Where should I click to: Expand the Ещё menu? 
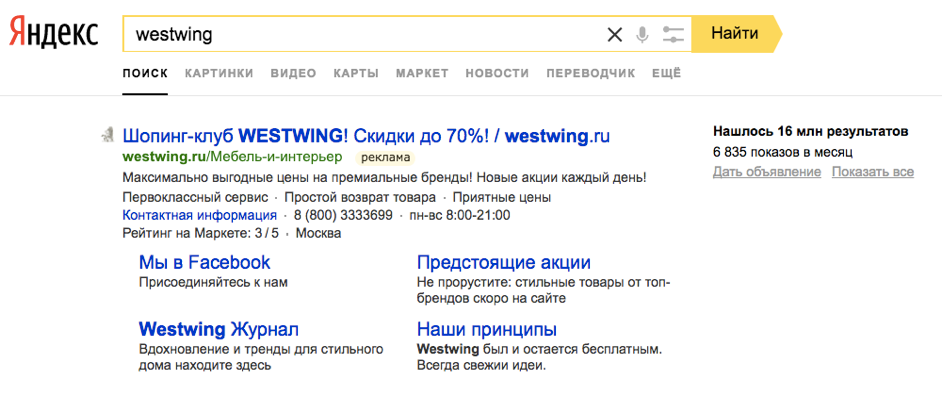point(667,73)
